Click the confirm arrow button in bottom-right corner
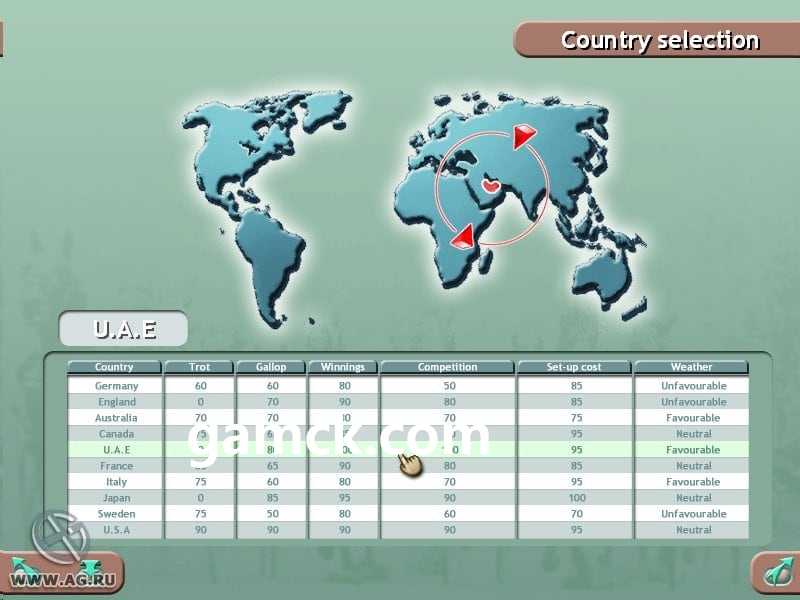The height and width of the screenshot is (600, 800). tap(774, 572)
